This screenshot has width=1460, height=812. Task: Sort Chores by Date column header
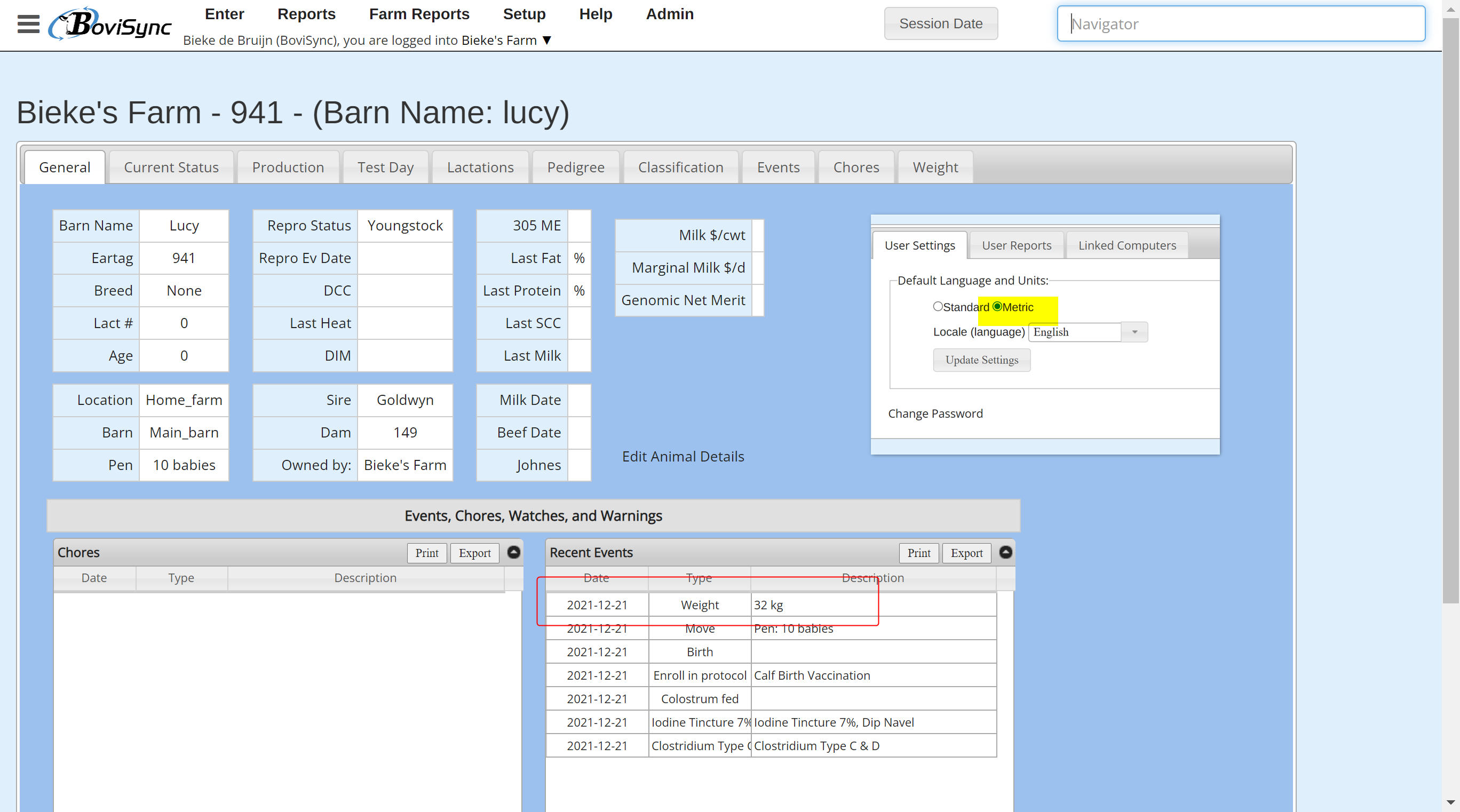pyautogui.click(x=94, y=578)
